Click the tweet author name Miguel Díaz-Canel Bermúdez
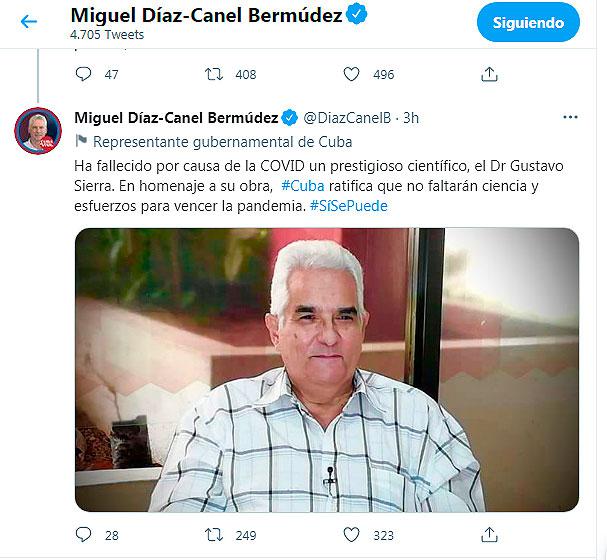 [x=176, y=118]
